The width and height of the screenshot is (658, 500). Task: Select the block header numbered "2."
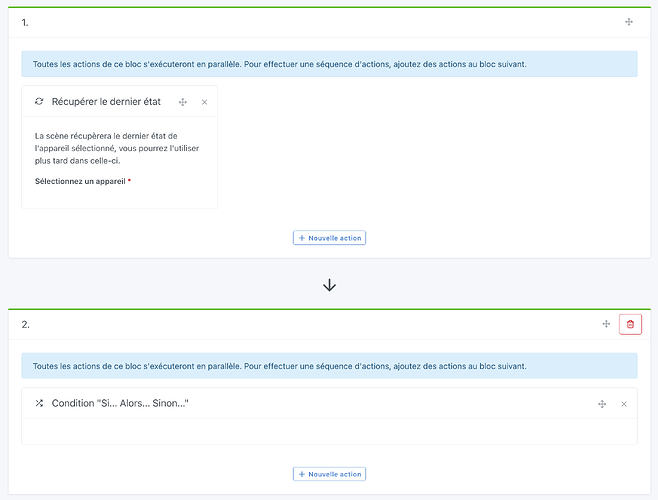[26, 325]
